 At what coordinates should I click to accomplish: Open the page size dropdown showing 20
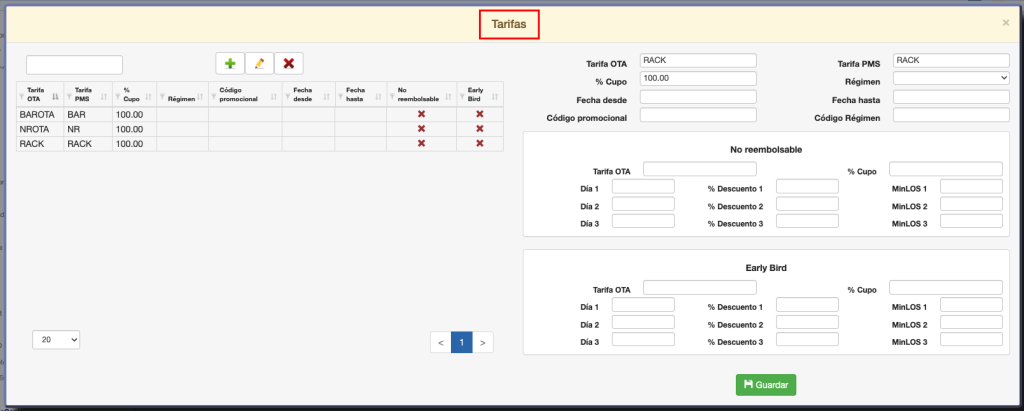(56, 340)
